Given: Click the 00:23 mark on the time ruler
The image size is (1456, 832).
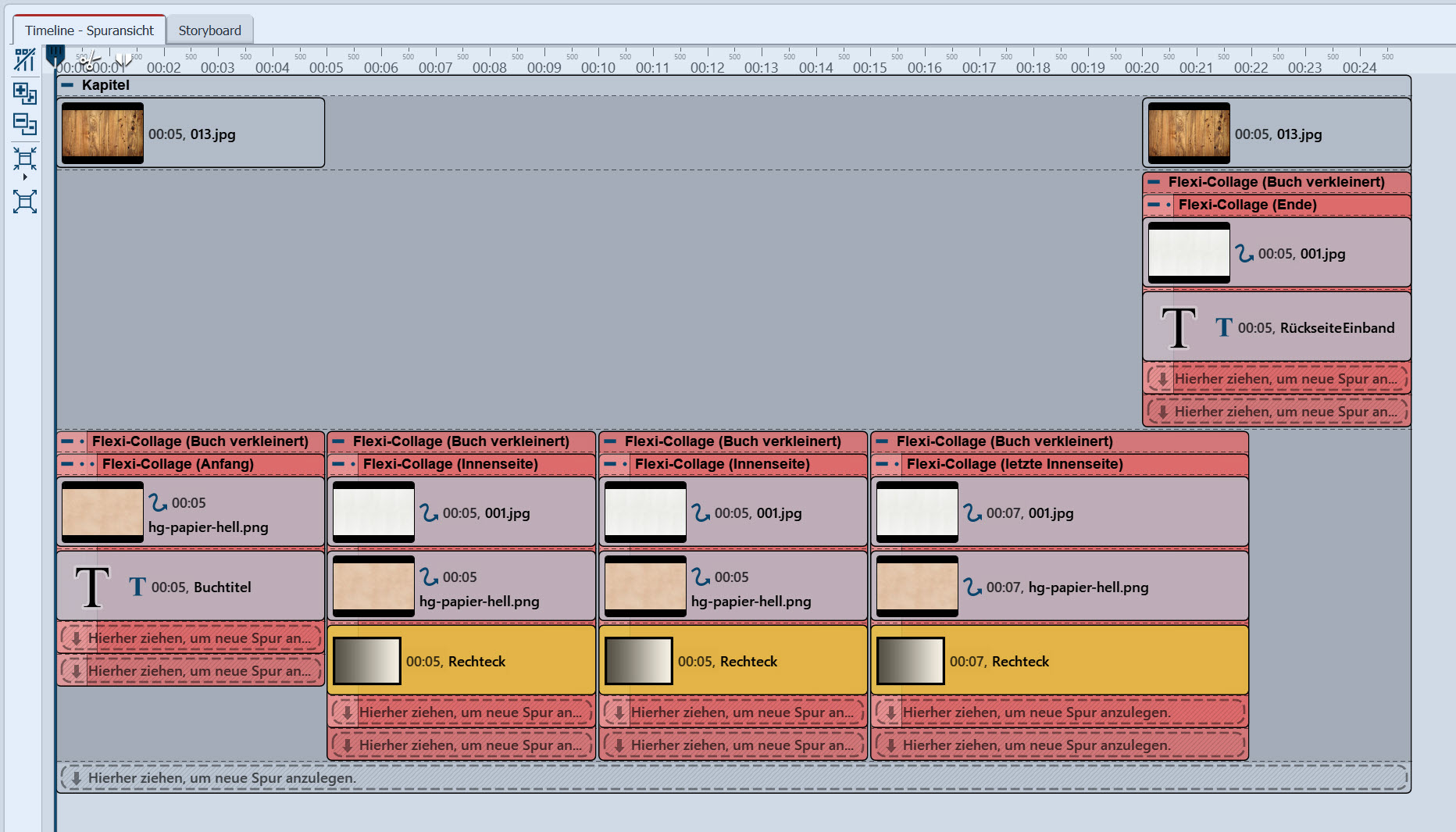Looking at the screenshot, I should point(1304,67).
